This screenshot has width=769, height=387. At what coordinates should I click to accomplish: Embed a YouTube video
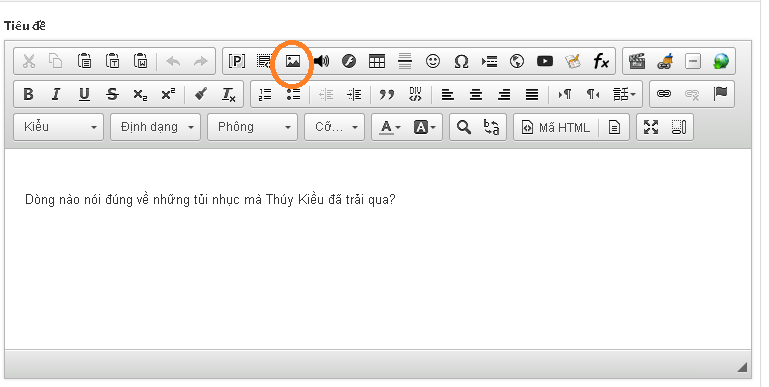point(545,61)
